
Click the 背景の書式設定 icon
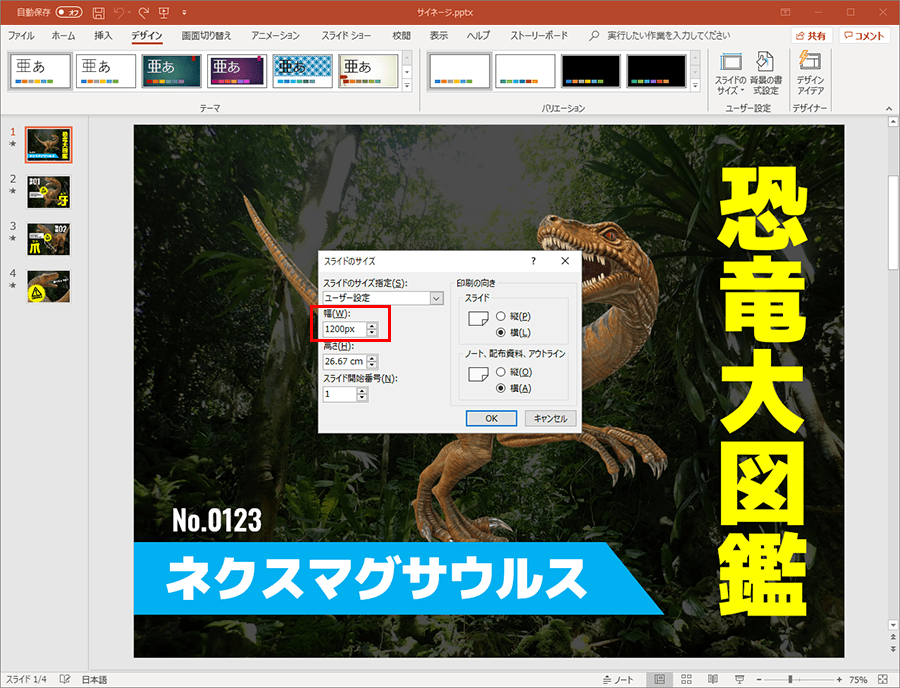pyautogui.click(x=765, y=70)
